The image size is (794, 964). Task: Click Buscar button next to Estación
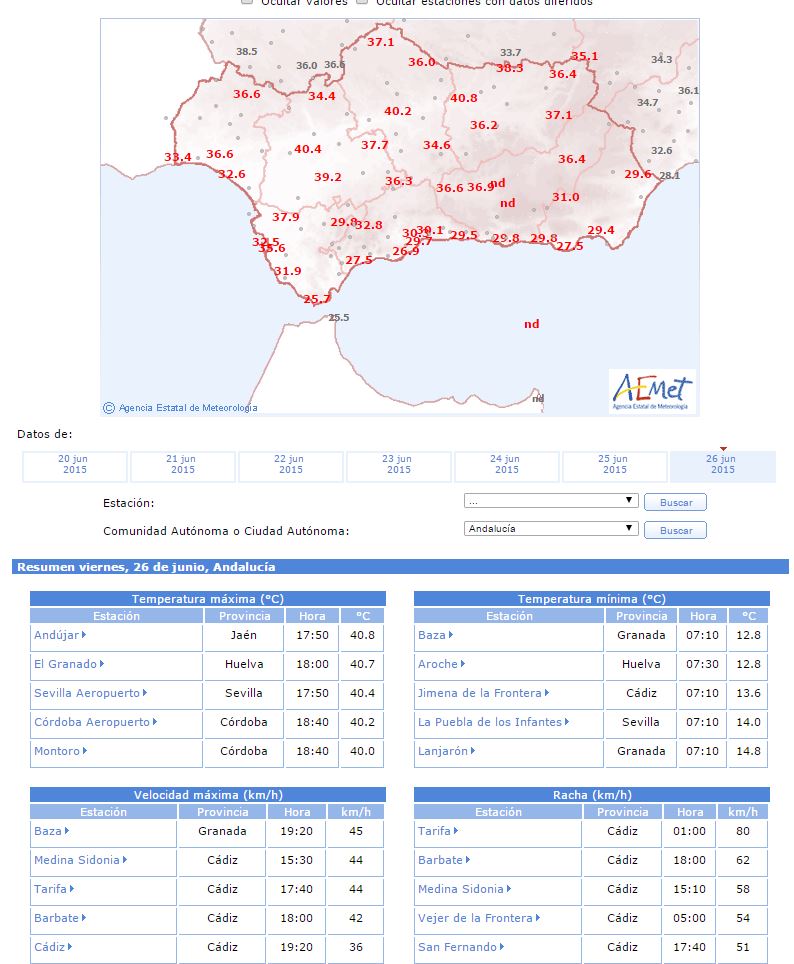click(675, 502)
